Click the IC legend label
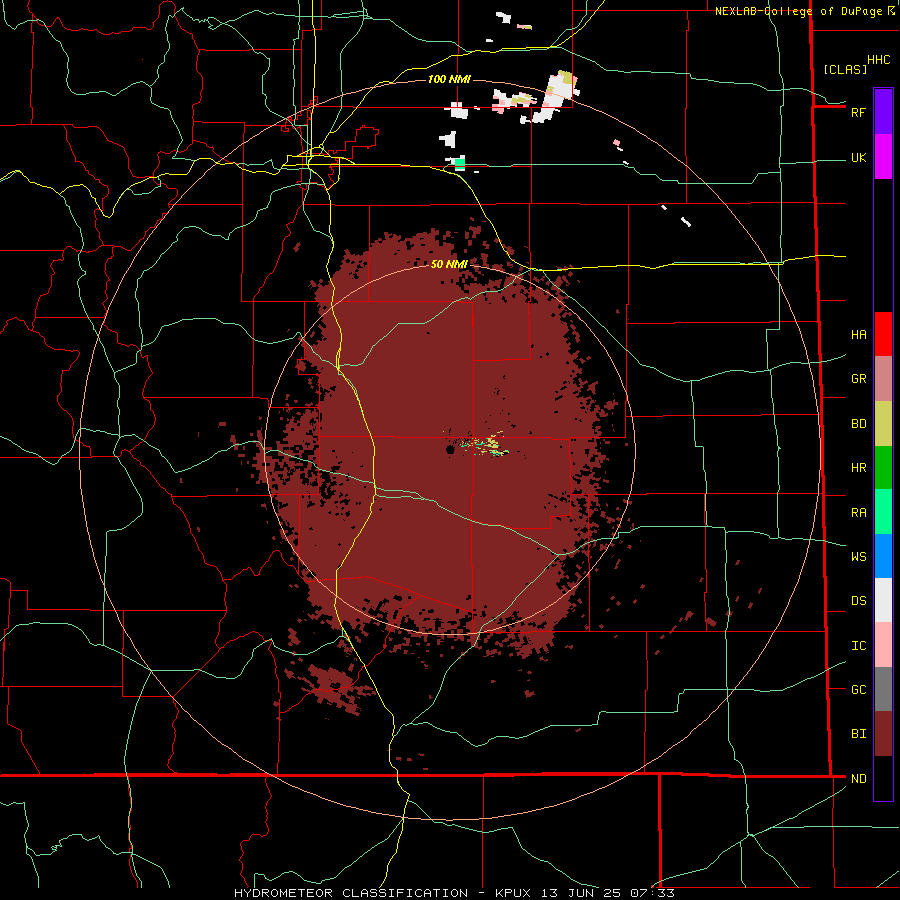The image size is (900, 900). (x=858, y=646)
